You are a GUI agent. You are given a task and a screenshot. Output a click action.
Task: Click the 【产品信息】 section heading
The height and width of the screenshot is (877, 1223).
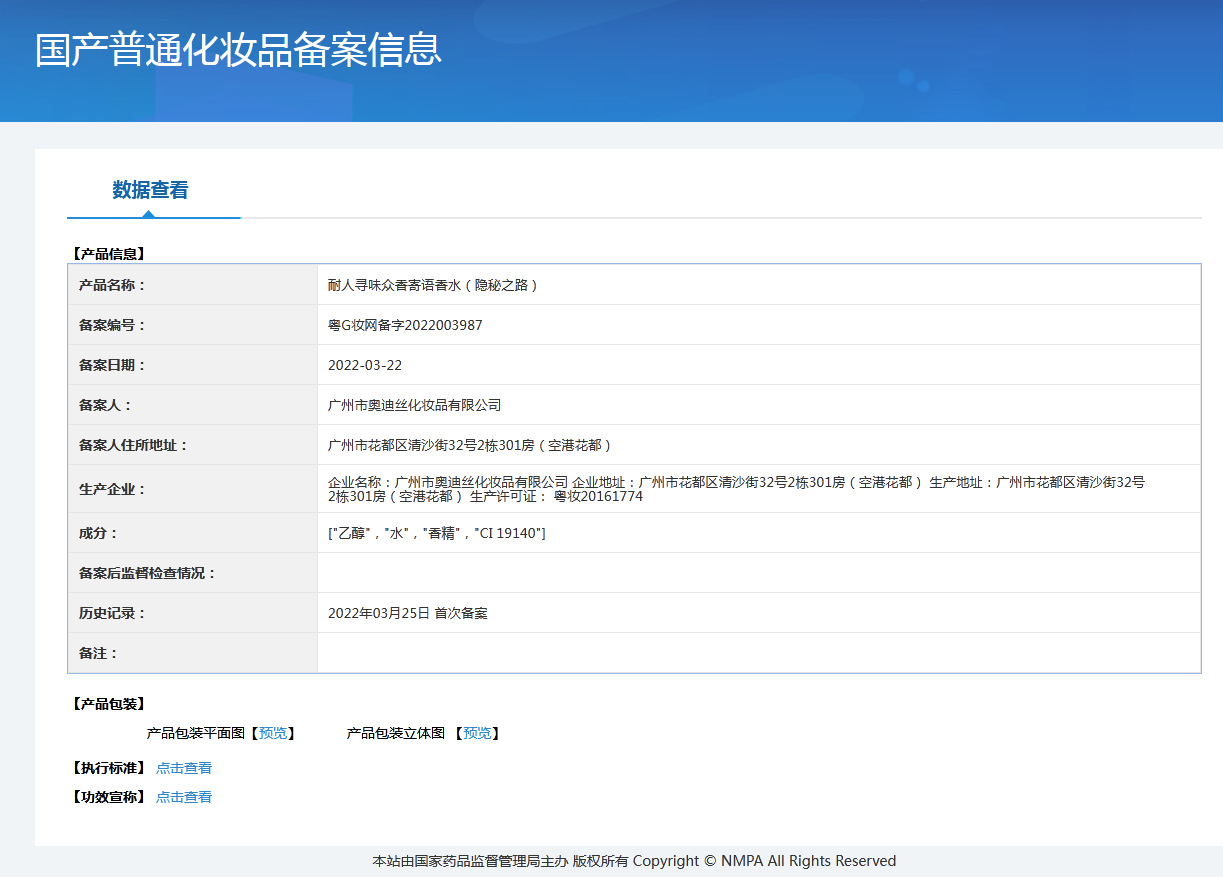tap(107, 253)
